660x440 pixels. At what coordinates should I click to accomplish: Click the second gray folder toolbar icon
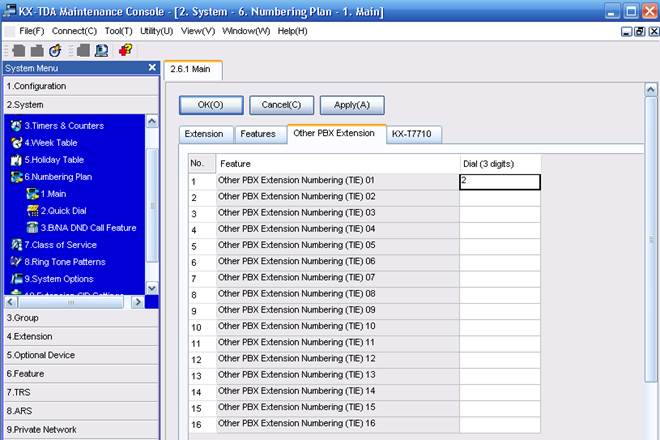tap(37, 51)
